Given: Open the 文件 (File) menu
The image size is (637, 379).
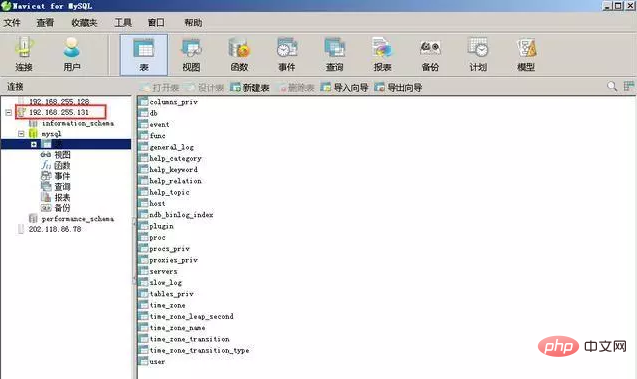Looking at the screenshot, I should [x=12, y=23].
